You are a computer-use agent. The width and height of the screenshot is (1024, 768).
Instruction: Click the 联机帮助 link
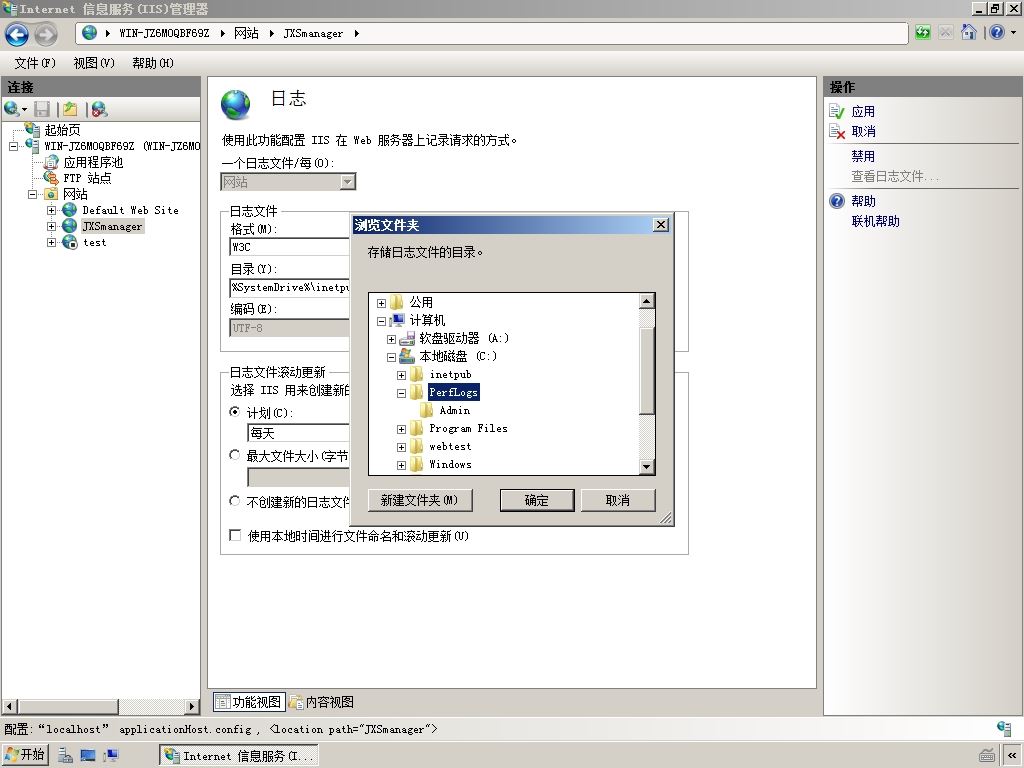point(875,221)
